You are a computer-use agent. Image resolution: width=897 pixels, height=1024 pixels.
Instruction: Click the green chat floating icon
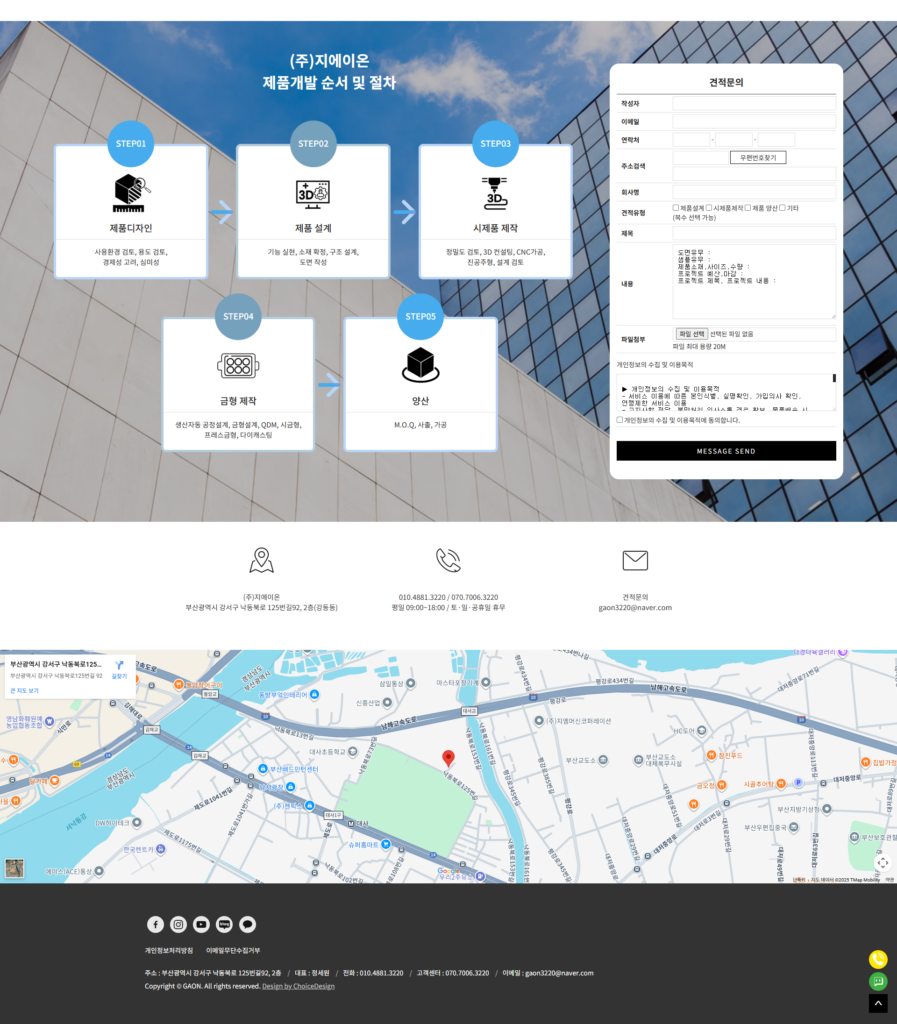coord(878,981)
